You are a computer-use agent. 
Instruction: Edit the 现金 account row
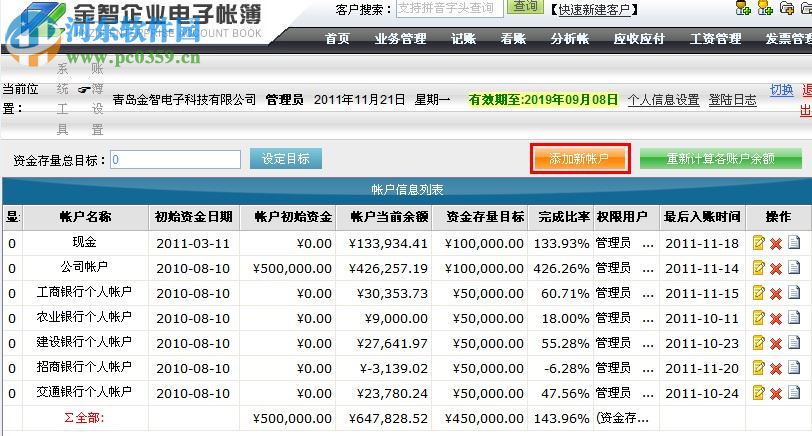759,243
